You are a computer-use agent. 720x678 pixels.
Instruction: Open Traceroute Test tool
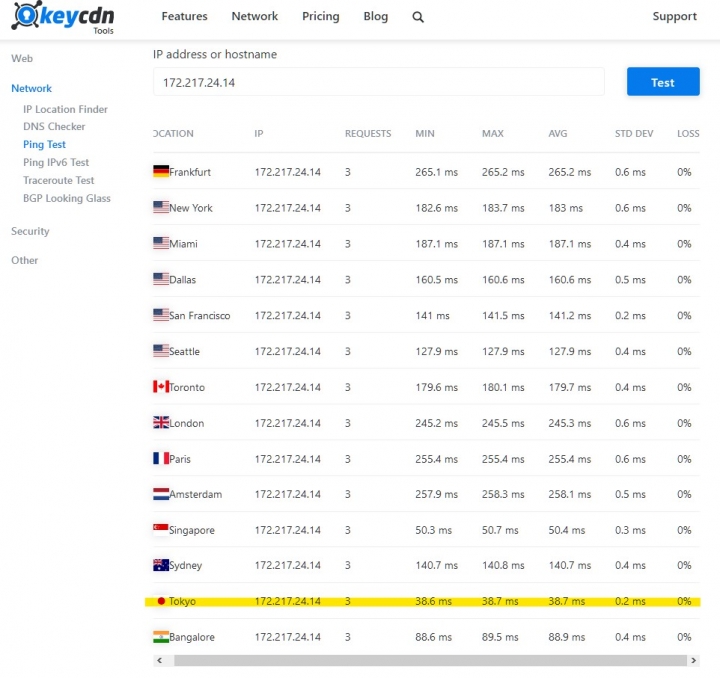pos(58,180)
